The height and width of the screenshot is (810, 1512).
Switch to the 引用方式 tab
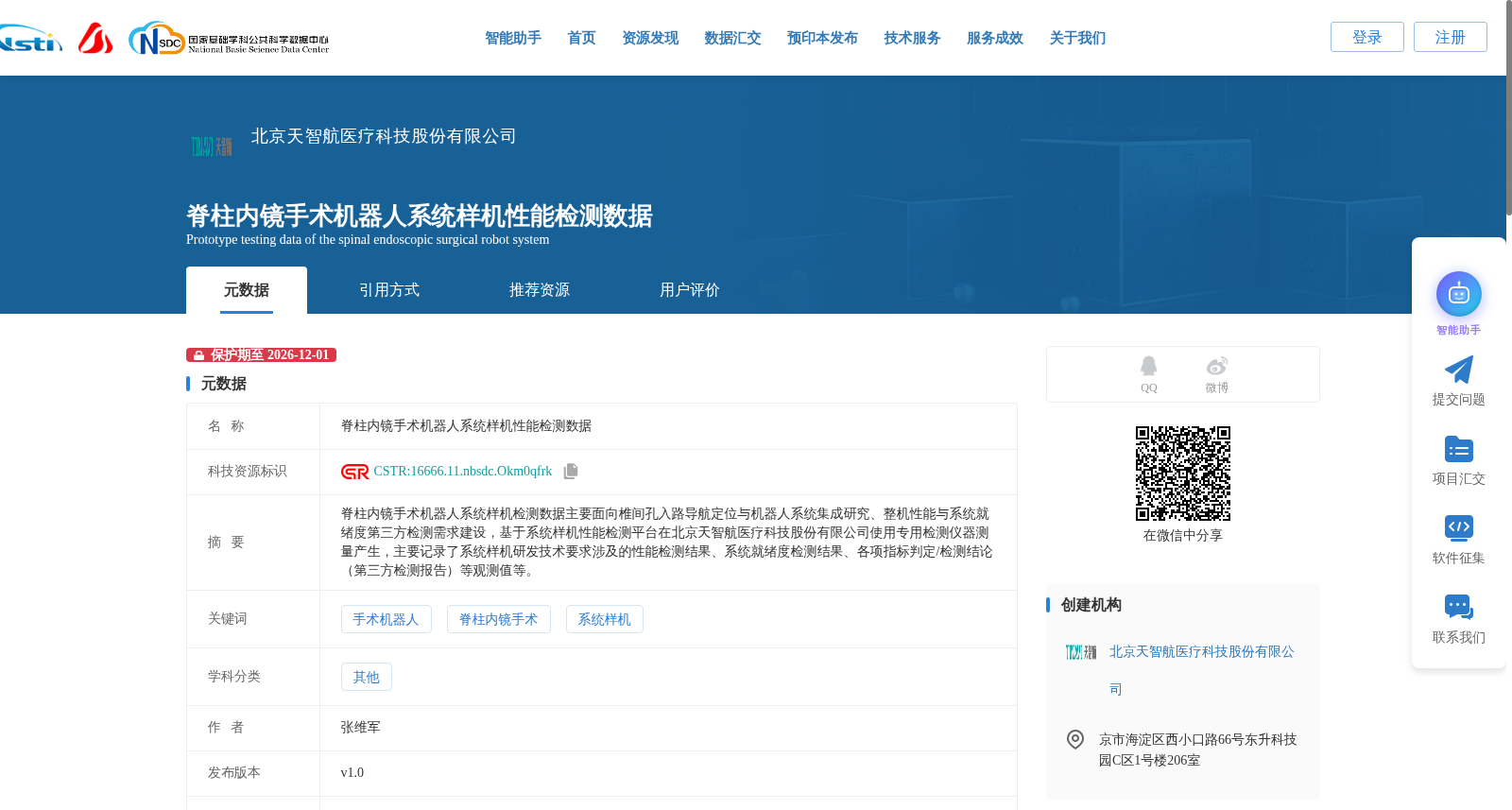tap(389, 290)
